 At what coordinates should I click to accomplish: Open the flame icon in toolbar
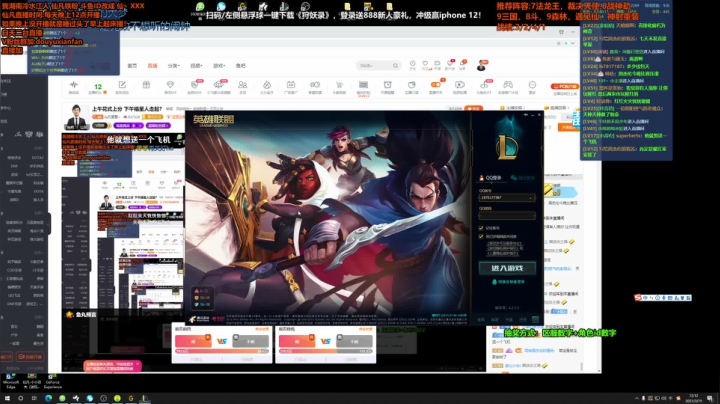267,86
